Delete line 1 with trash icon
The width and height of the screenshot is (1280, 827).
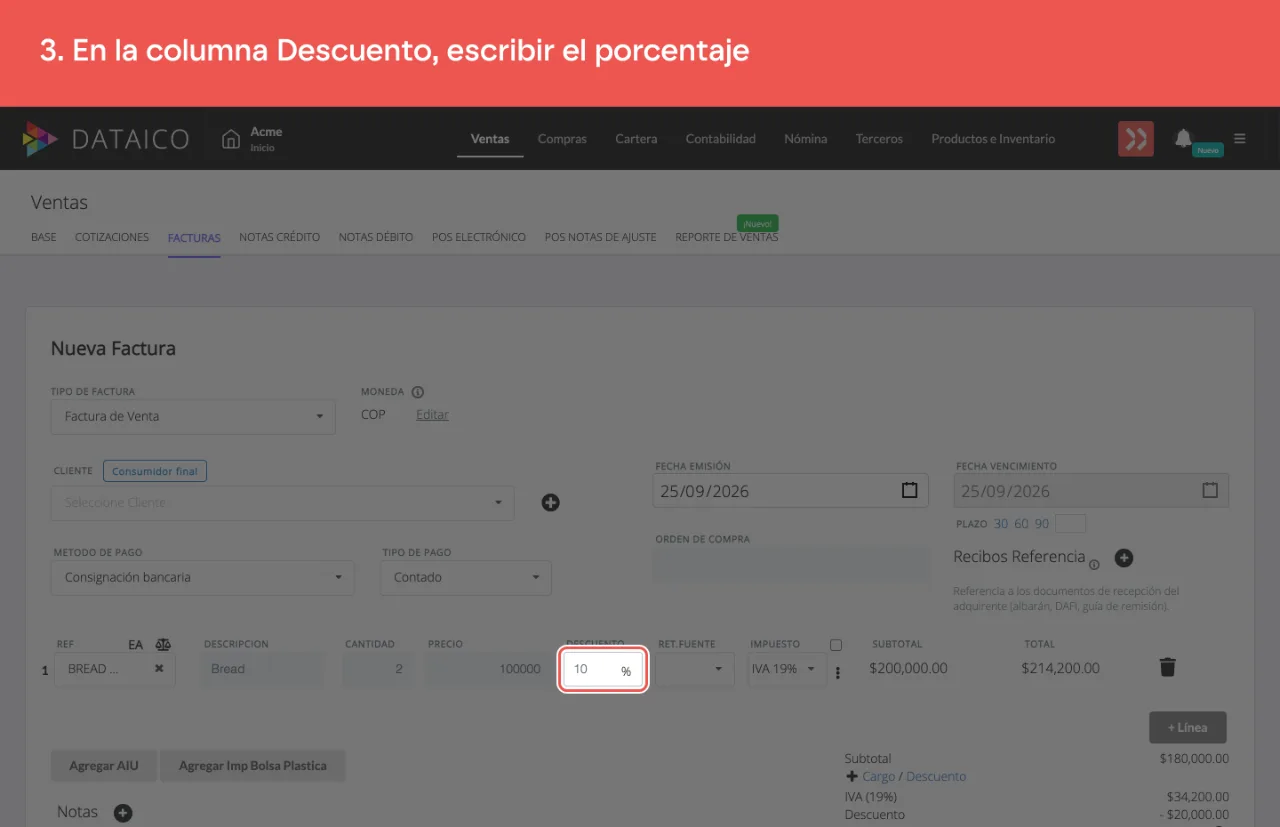[1167, 667]
